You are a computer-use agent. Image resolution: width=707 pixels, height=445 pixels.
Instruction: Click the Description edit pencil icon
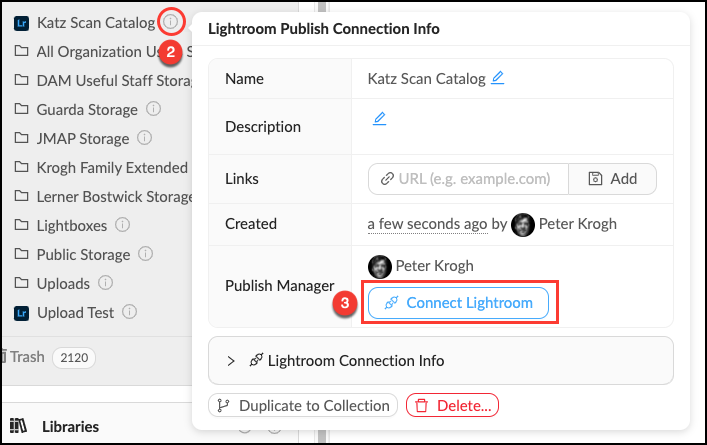point(379,119)
